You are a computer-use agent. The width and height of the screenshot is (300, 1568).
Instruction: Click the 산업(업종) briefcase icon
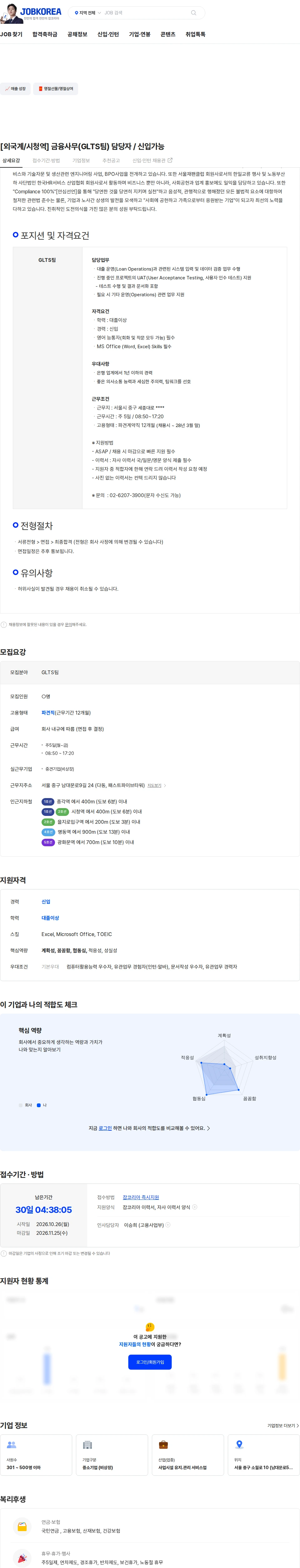(163, 1444)
